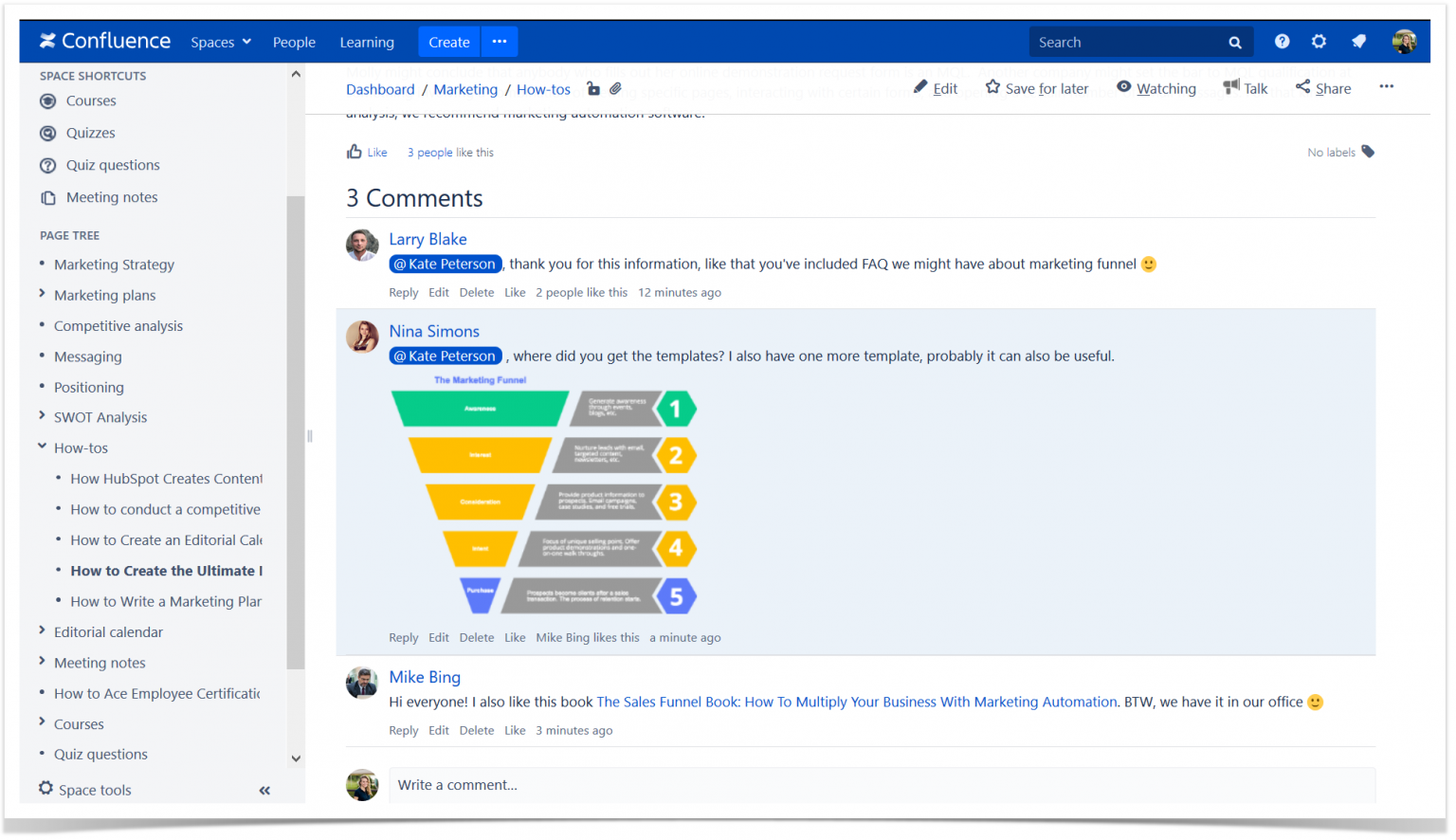
Task: Open more page actions with the ellipsis icon
Action: click(x=1387, y=85)
